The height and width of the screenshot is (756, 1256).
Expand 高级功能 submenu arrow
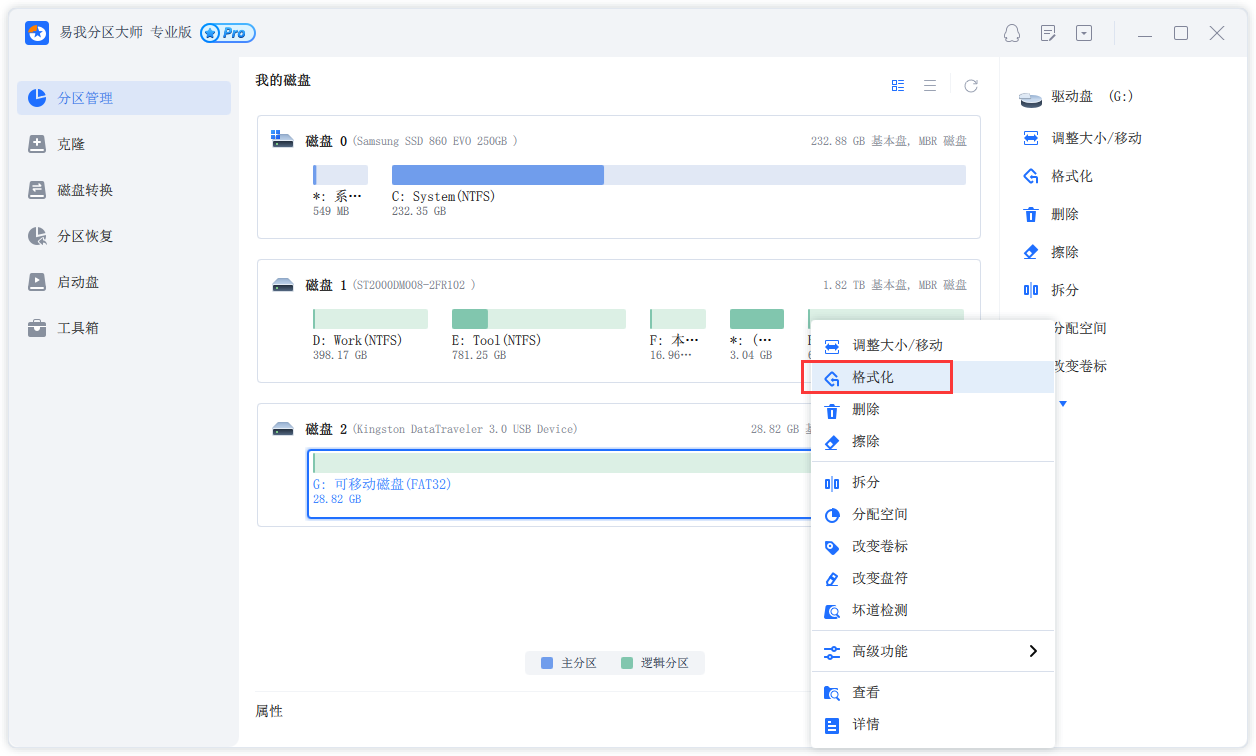[x=1033, y=651]
